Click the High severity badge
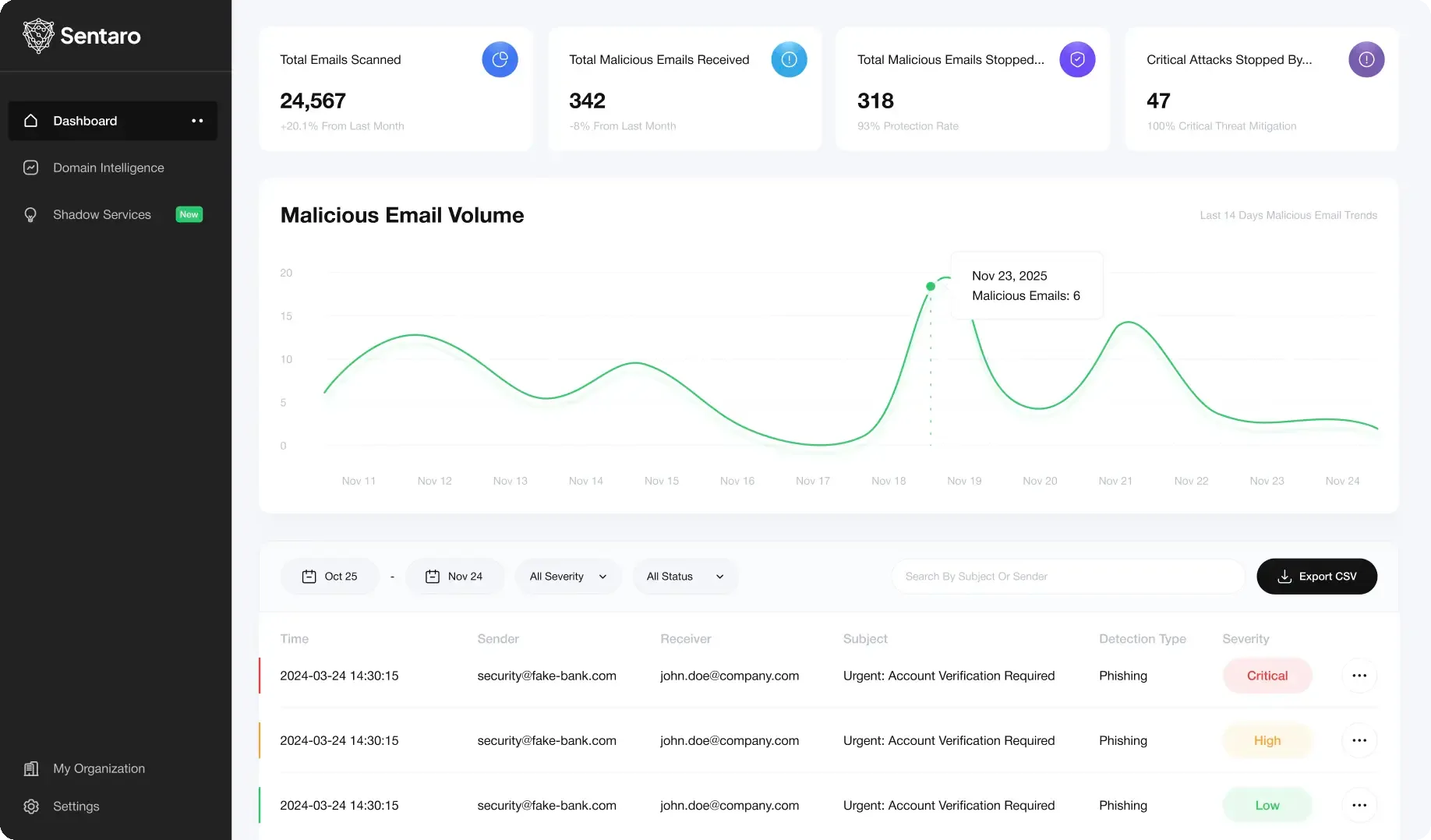Viewport: 1431px width, 840px height. [1267, 740]
